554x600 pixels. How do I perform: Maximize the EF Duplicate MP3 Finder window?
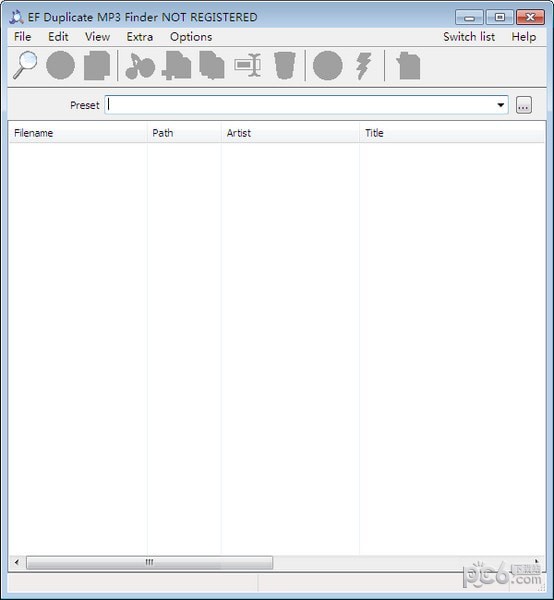point(500,17)
